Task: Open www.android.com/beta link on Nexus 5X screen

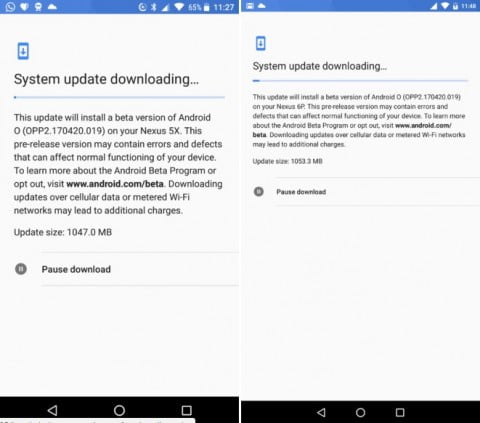Action: click(115, 184)
